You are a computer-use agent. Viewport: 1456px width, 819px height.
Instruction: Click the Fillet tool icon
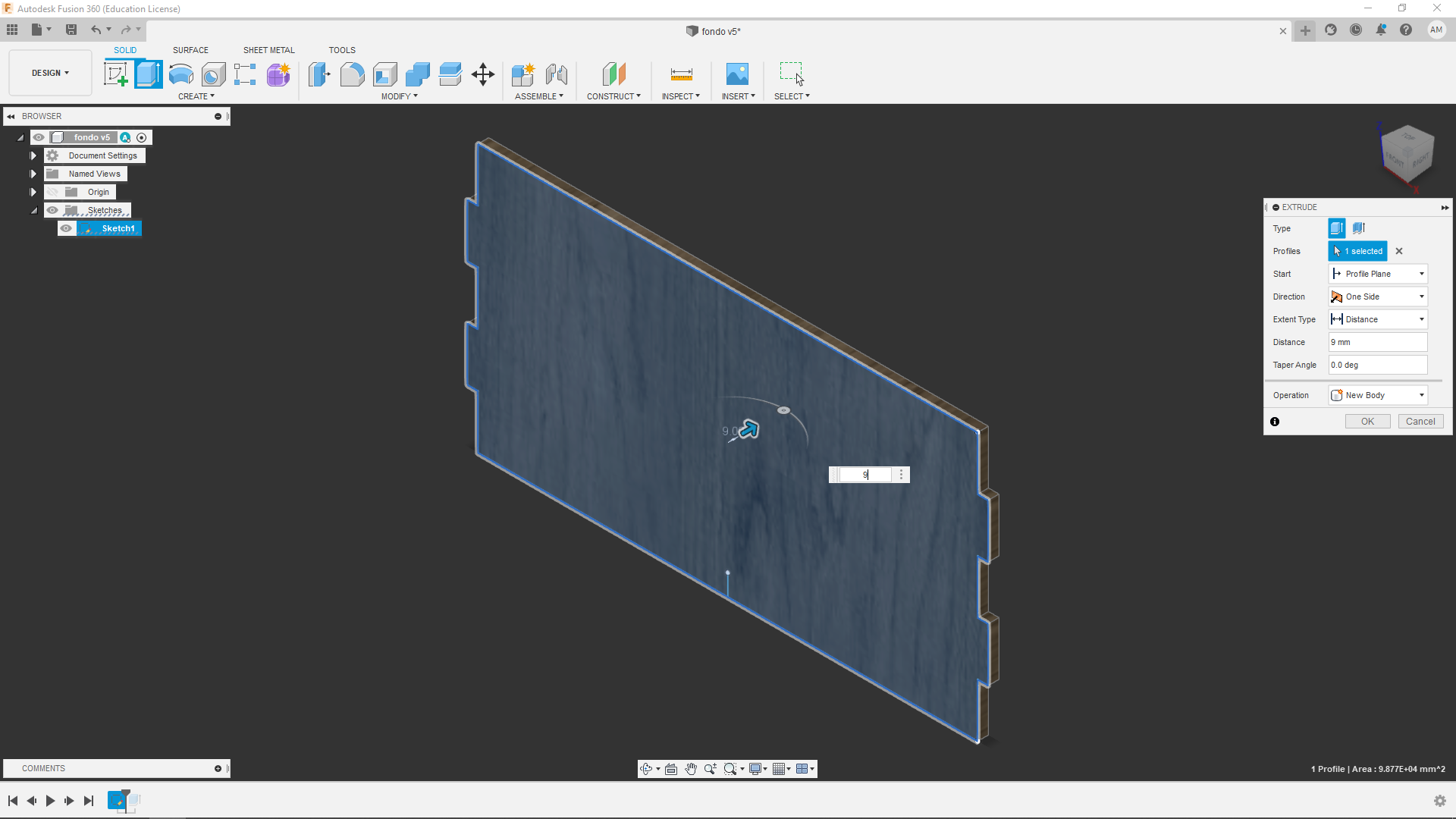(352, 74)
